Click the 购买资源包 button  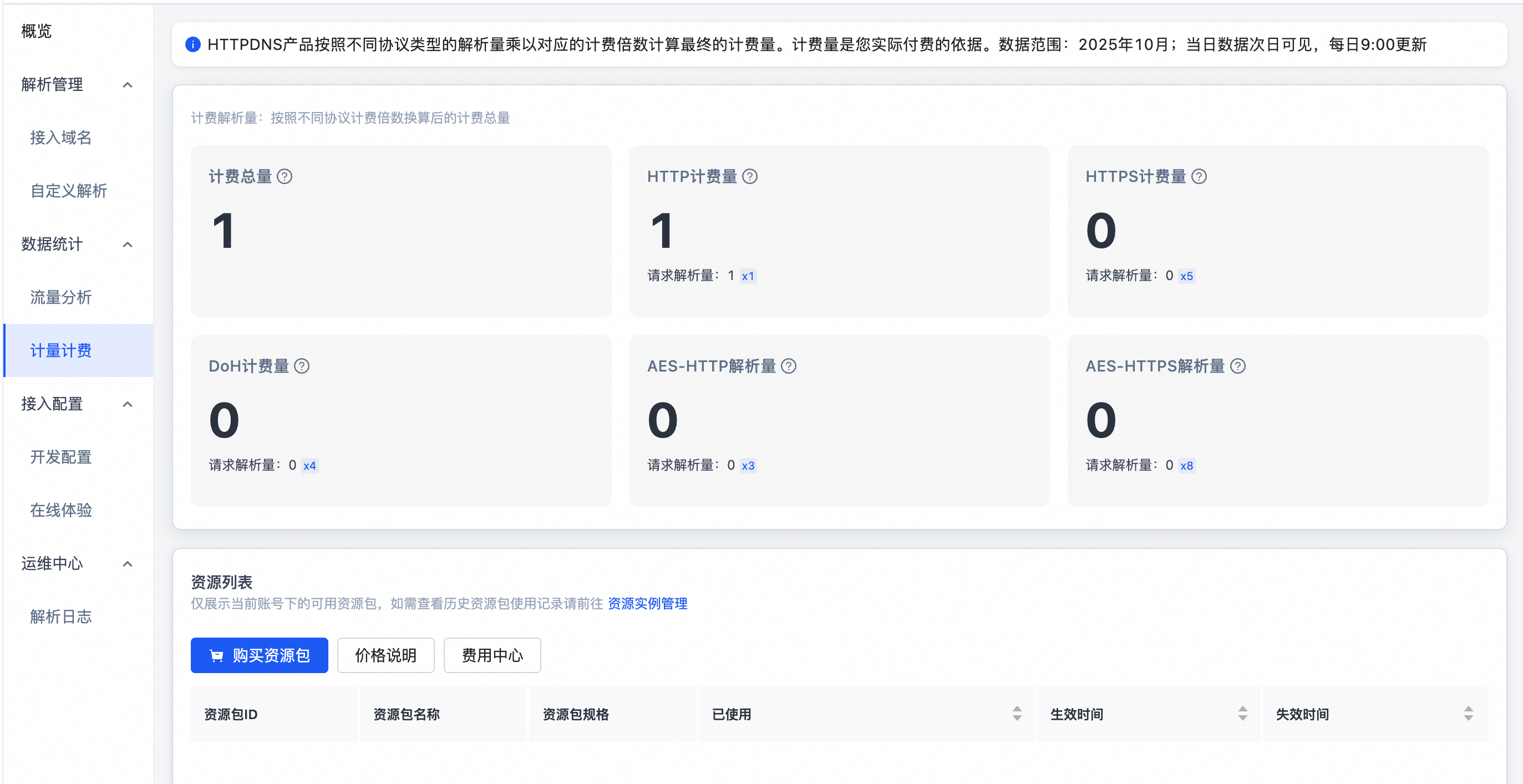(x=259, y=656)
